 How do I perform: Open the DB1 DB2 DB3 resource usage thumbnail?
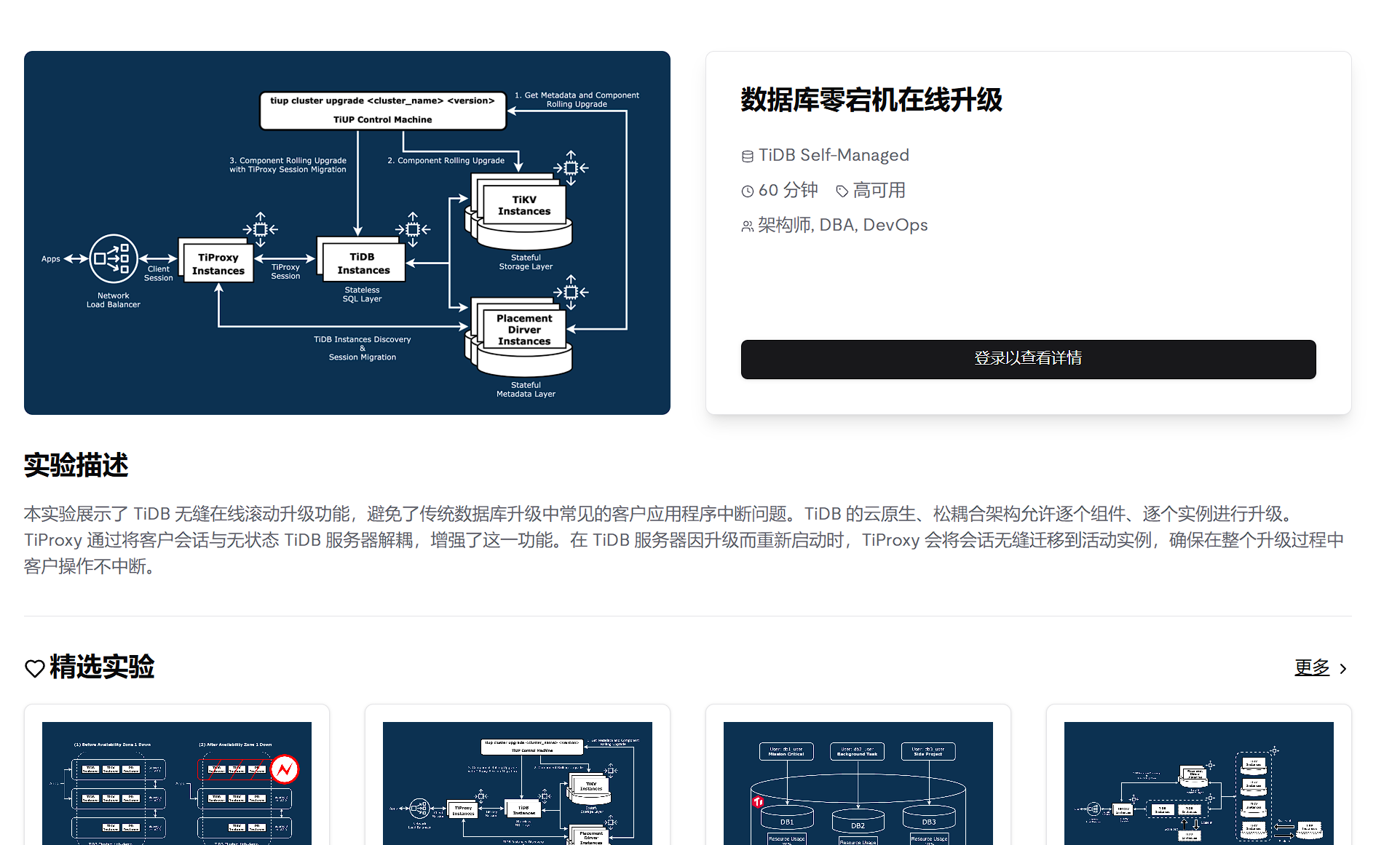pos(858,783)
